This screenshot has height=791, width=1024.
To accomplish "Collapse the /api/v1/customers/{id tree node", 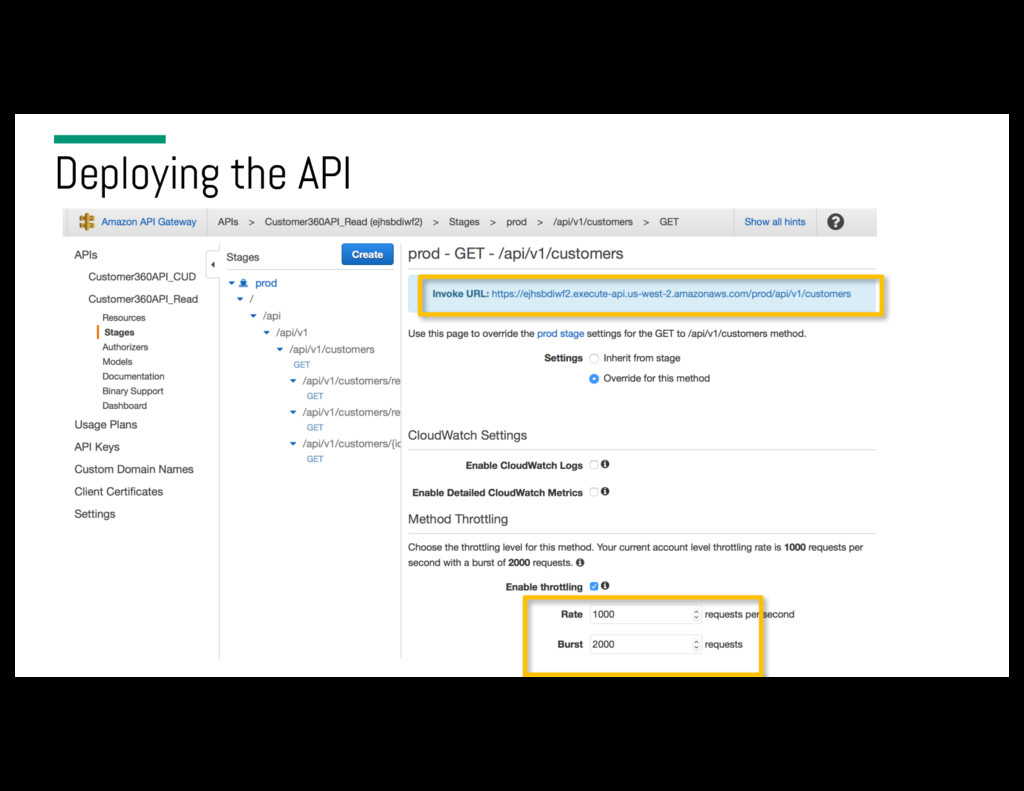I will click(293, 444).
